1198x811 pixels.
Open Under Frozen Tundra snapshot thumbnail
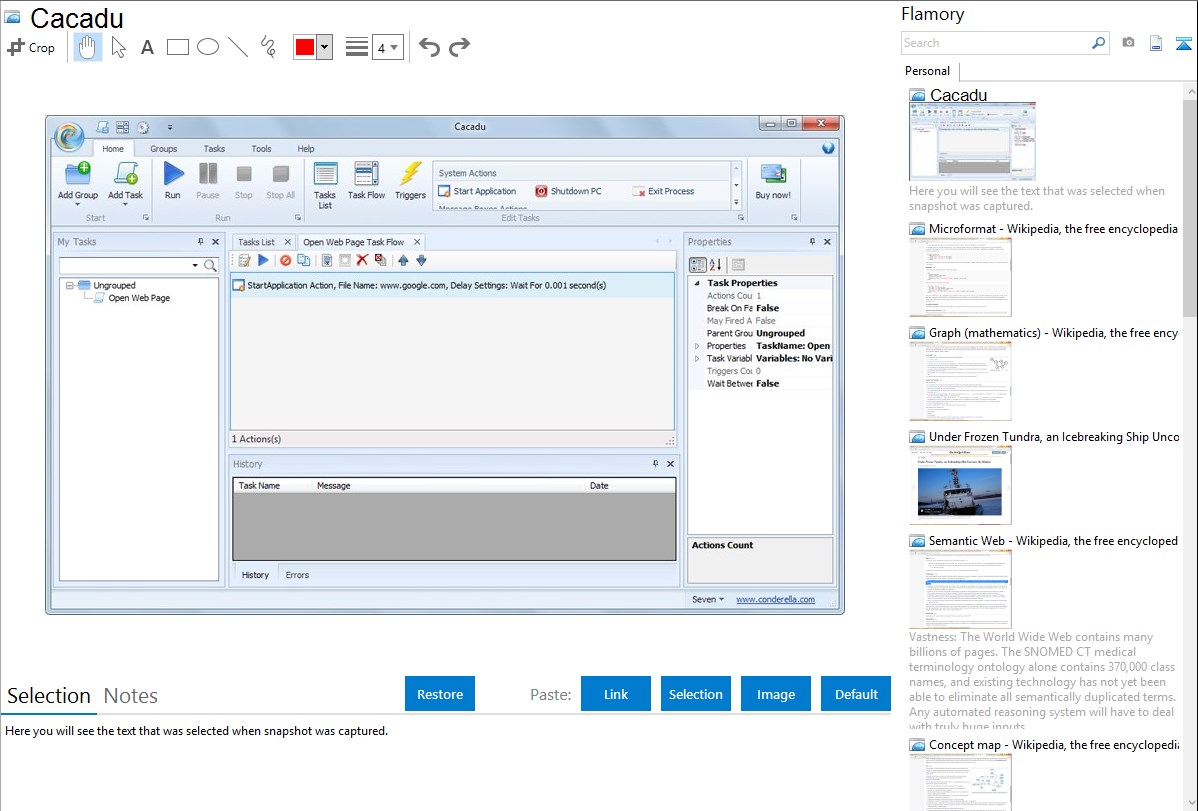[x=960, y=485]
